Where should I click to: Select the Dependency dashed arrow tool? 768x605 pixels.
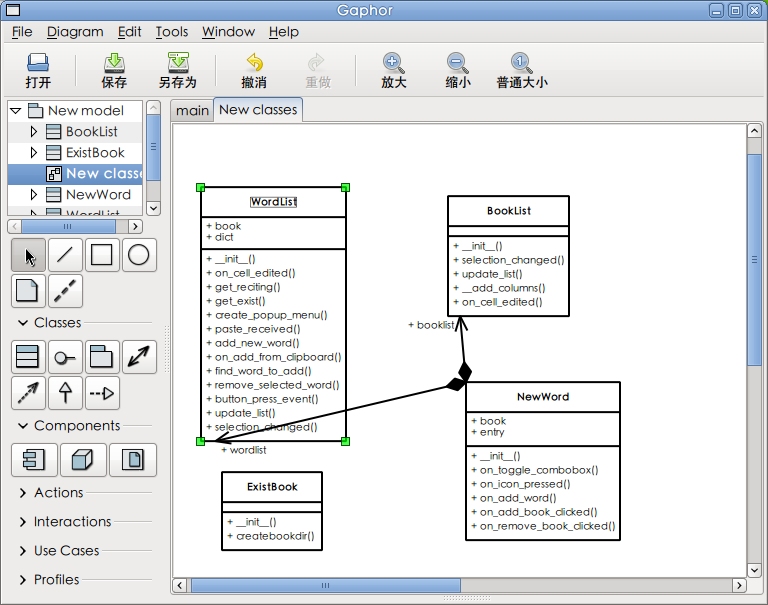28,393
